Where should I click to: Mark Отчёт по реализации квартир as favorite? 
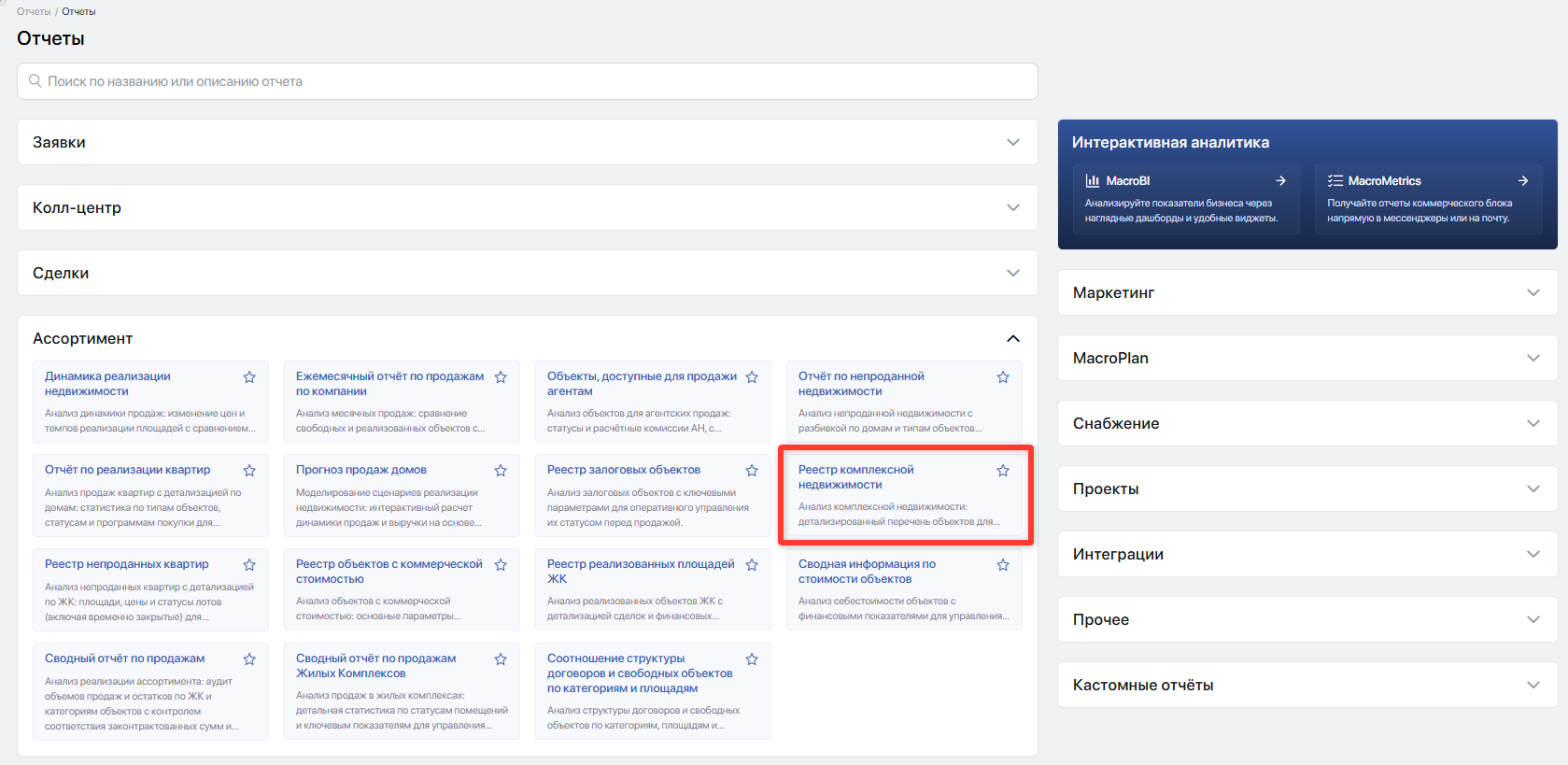pos(249,471)
